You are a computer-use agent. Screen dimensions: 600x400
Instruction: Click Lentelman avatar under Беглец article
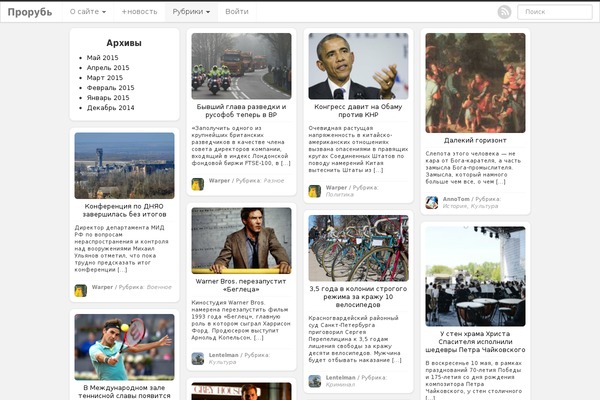(x=198, y=359)
